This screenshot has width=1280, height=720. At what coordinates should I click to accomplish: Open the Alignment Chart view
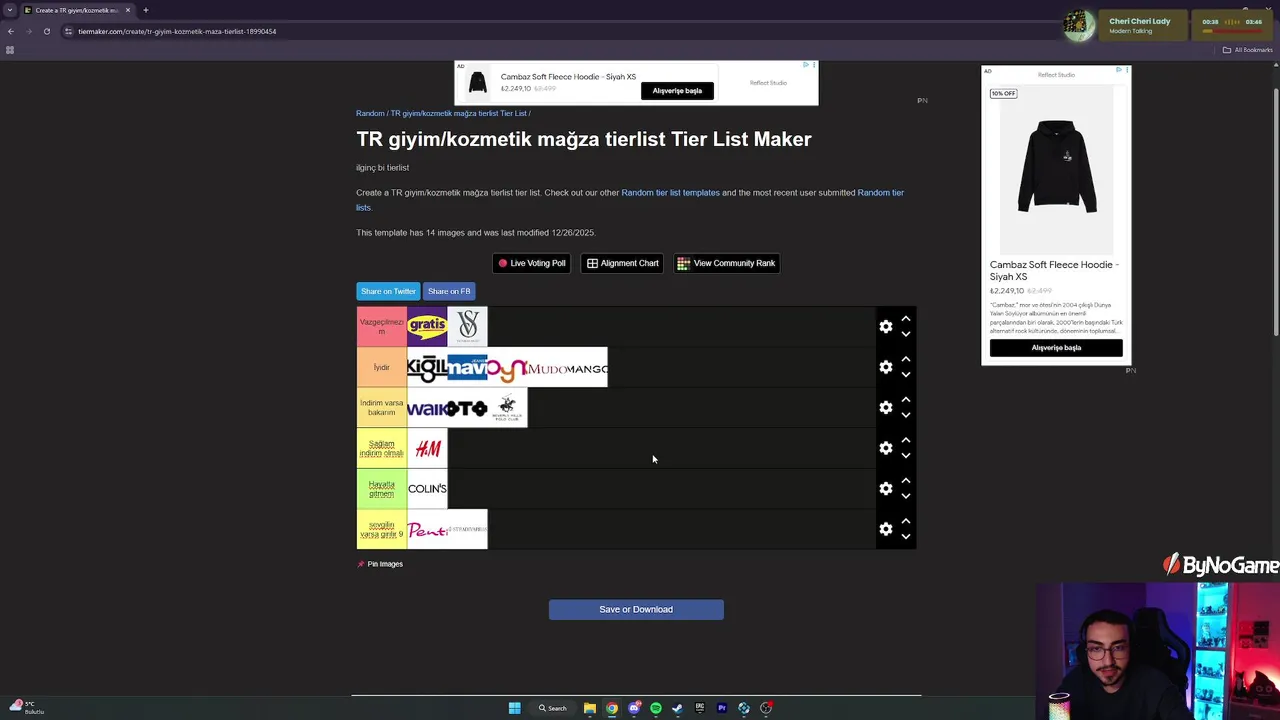pyautogui.click(x=622, y=263)
